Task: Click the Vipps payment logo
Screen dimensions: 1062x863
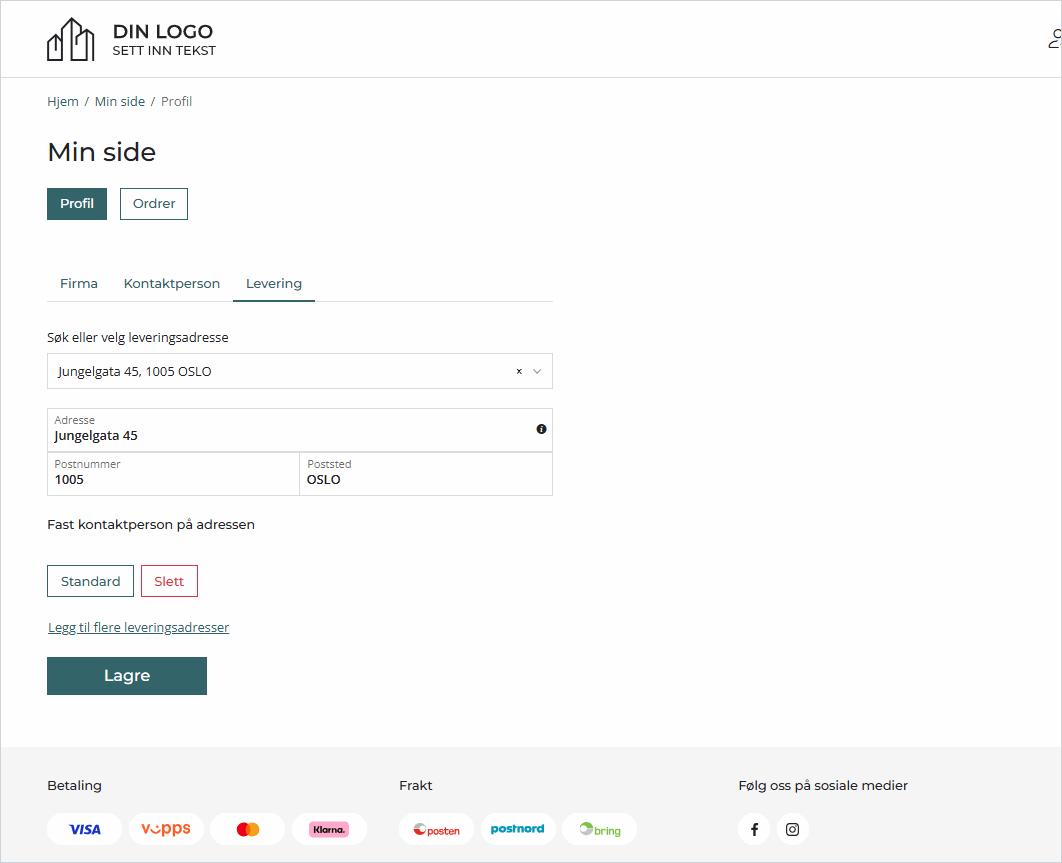Action: coord(166,829)
